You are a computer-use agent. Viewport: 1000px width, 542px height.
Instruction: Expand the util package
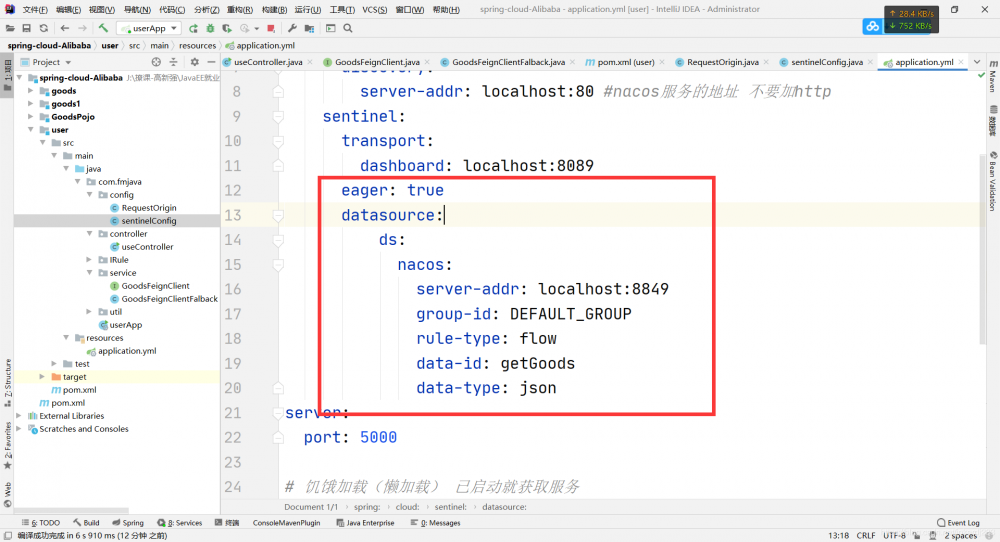(89, 312)
